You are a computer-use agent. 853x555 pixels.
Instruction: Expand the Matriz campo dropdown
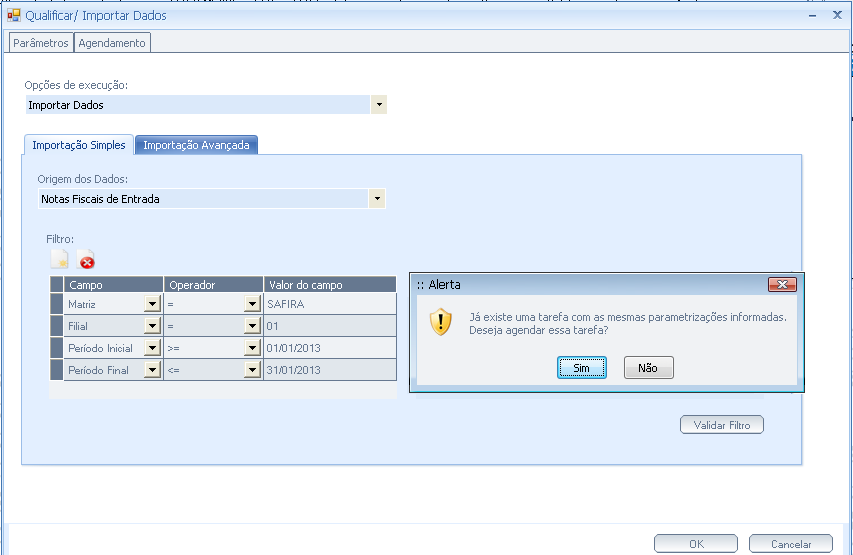pyautogui.click(x=152, y=304)
